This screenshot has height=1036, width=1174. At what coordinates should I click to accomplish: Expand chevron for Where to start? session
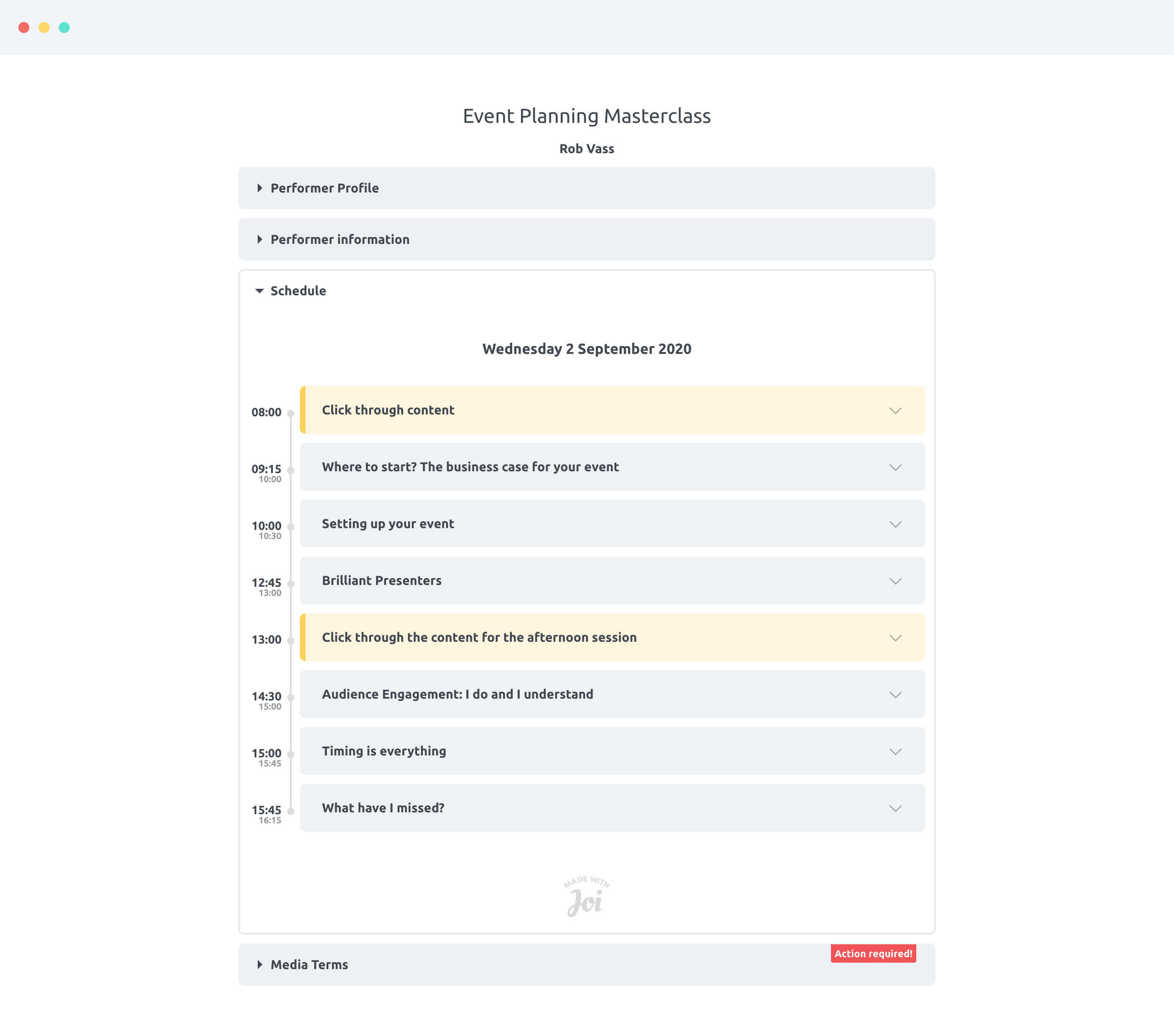point(895,468)
